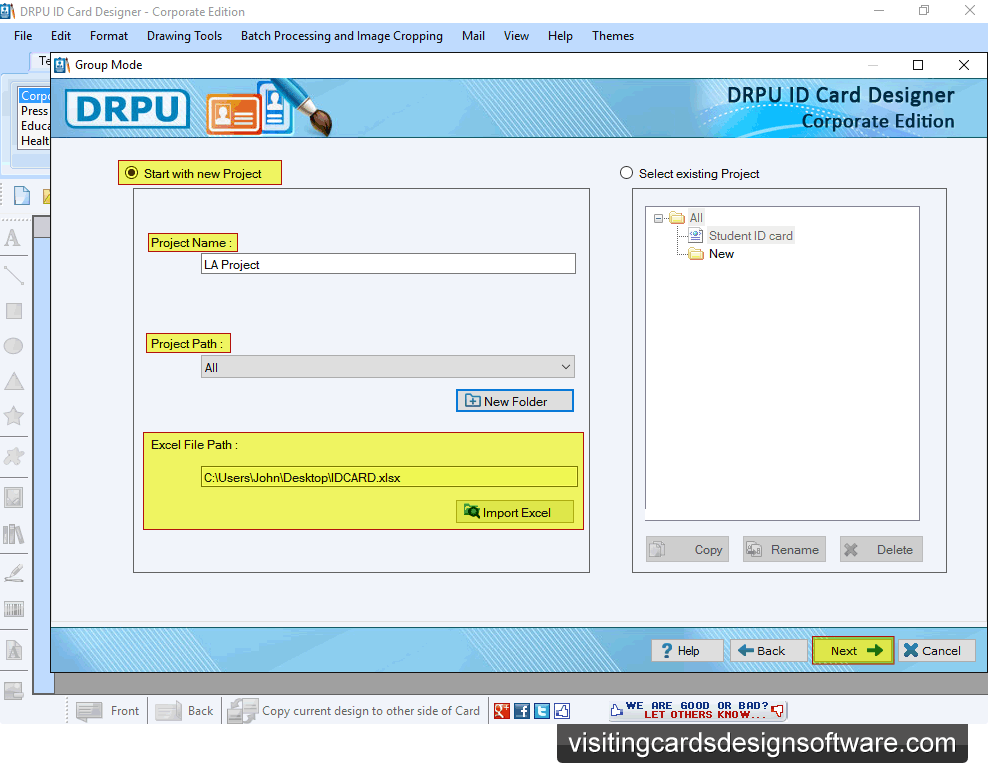Image resolution: width=988 pixels, height=763 pixels.
Task: Open the Format menu
Action: click(x=108, y=36)
